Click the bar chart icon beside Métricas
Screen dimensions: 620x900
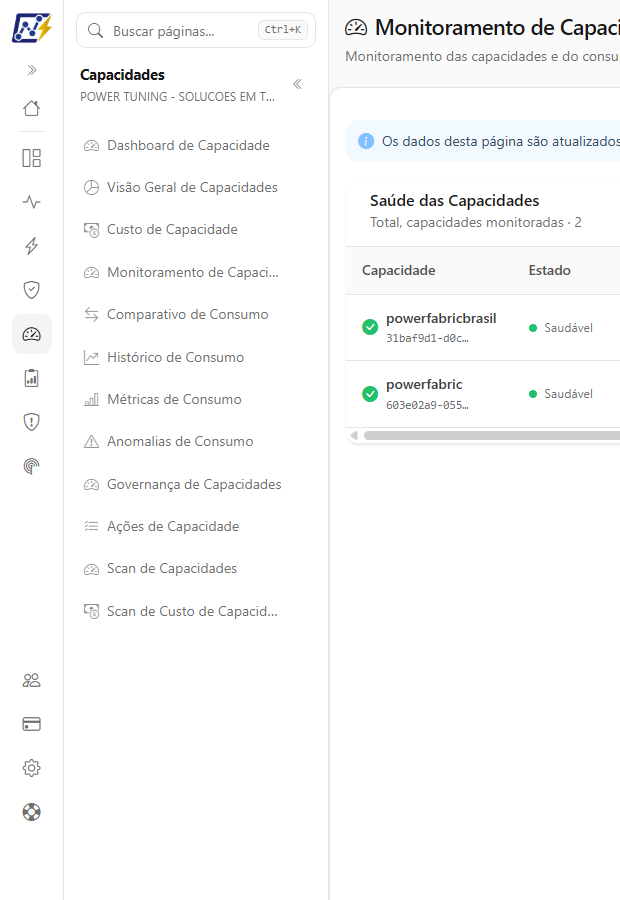[91, 399]
